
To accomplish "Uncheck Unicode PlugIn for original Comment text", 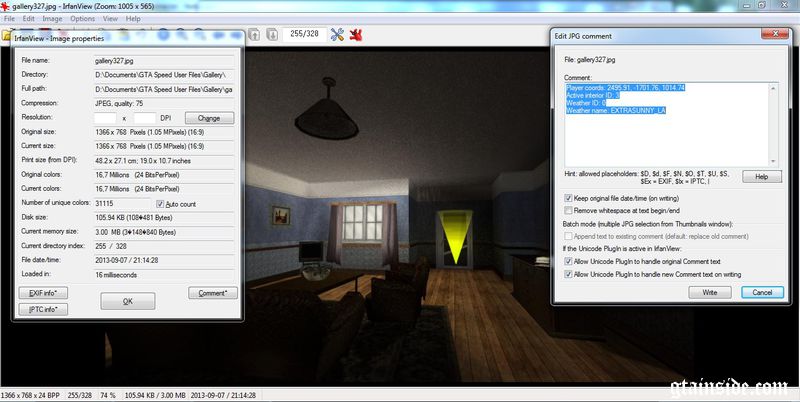I will coord(568,261).
